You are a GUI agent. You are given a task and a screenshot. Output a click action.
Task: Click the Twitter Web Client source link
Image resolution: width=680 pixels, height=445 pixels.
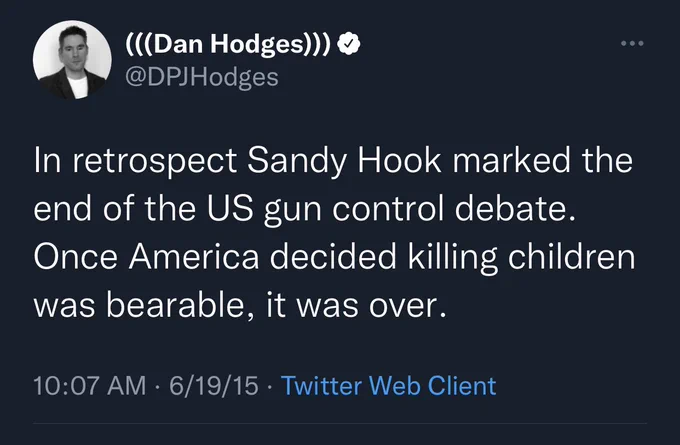388,386
